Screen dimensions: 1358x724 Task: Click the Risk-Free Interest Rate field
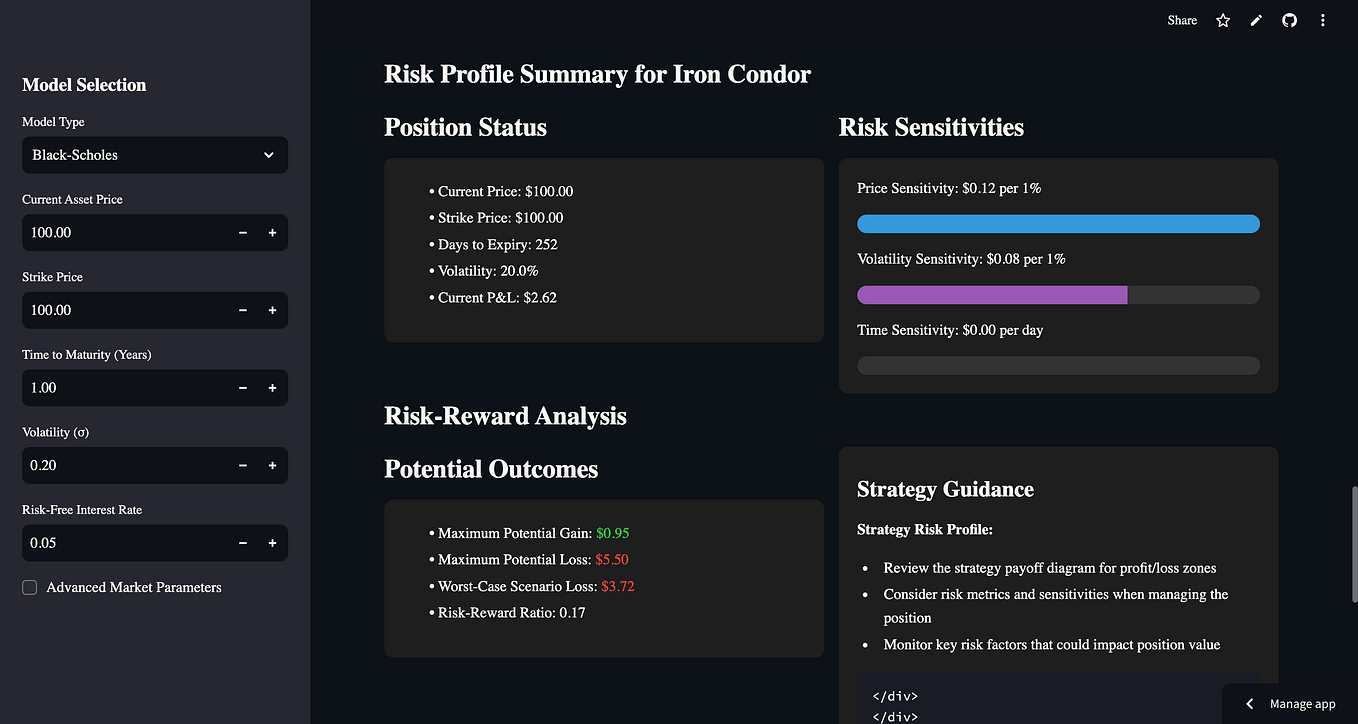click(x=120, y=543)
